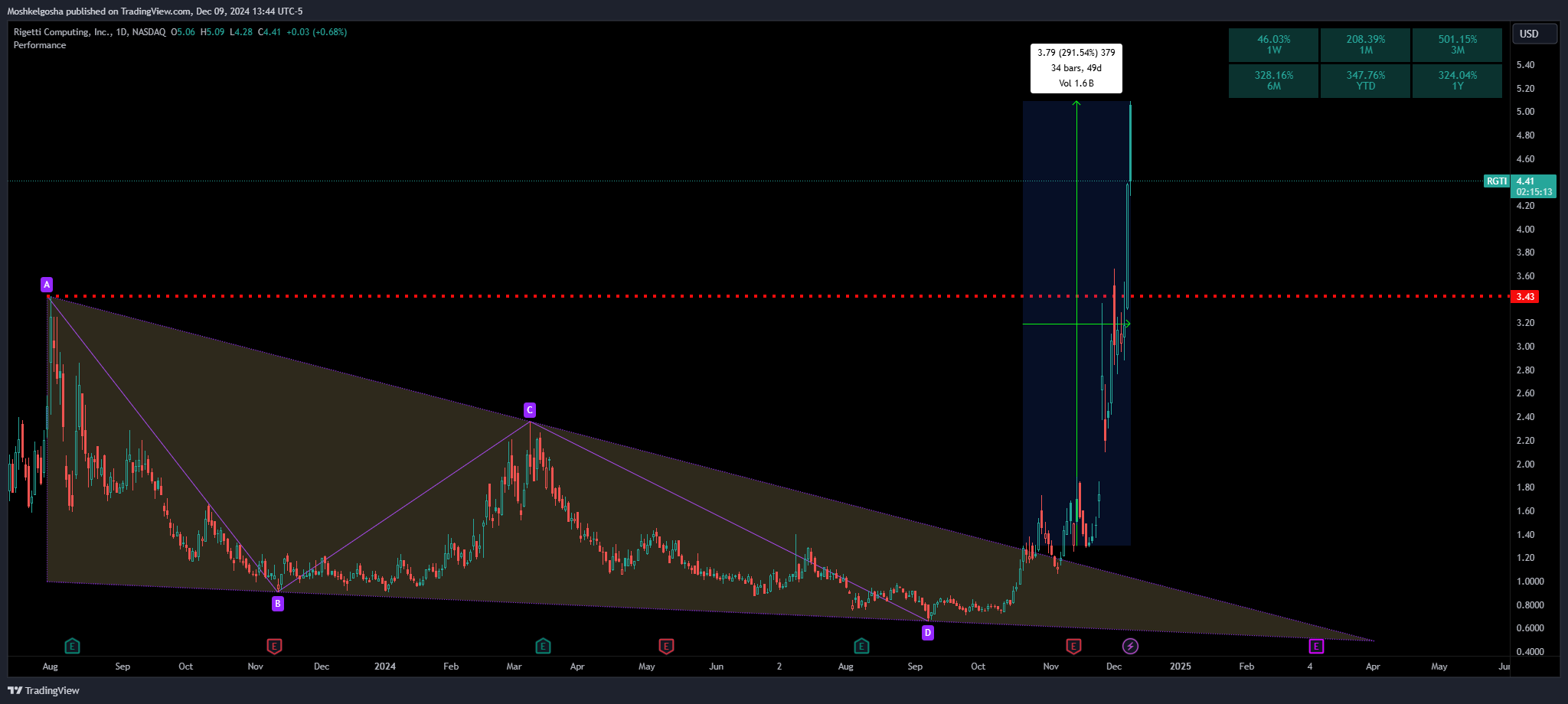This screenshot has width=1568, height=704.
Task: Click the Performance indicator label
Action: click(x=40, y=45)
